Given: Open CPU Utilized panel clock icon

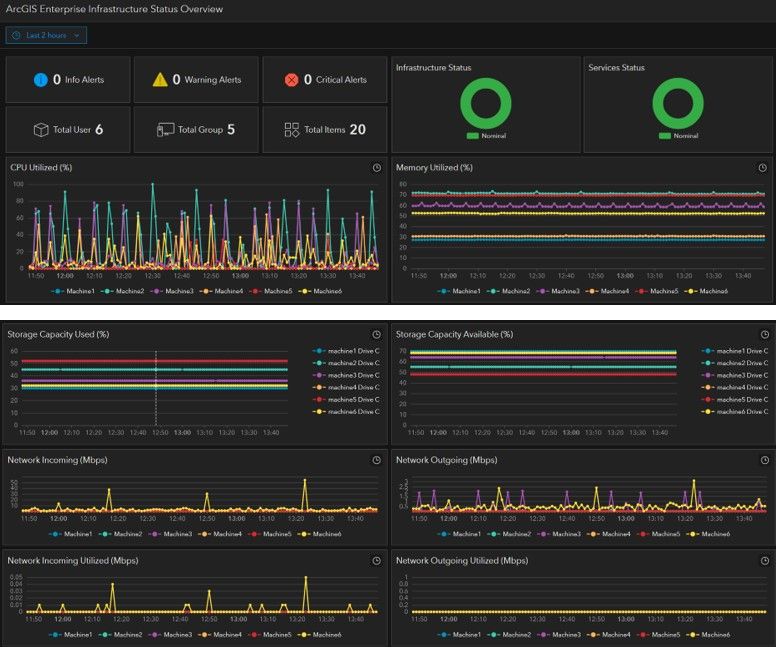Looking at the screenshot, I should coord(377,168).
